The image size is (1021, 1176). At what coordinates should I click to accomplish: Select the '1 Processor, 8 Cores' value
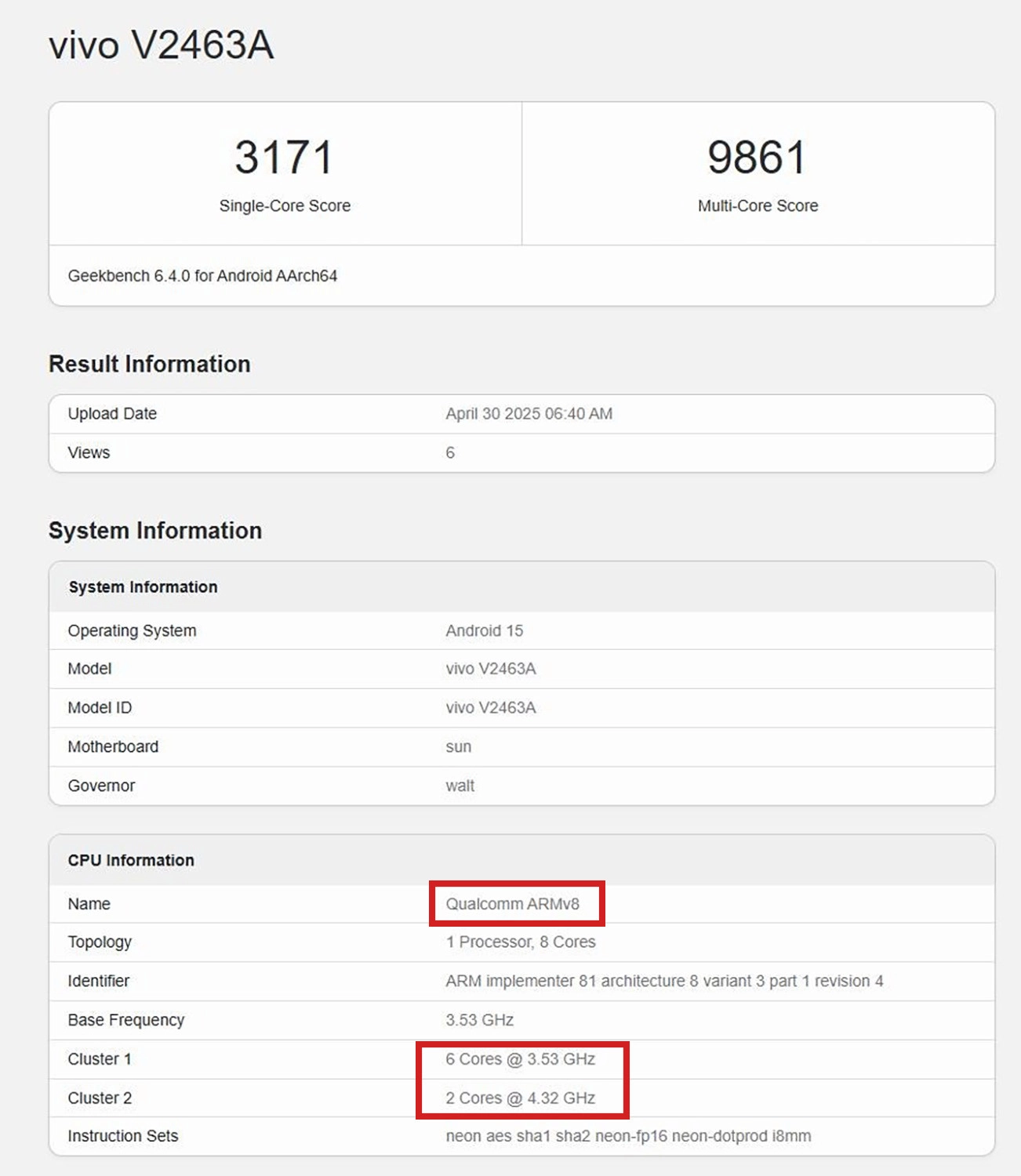pos(521,942)
